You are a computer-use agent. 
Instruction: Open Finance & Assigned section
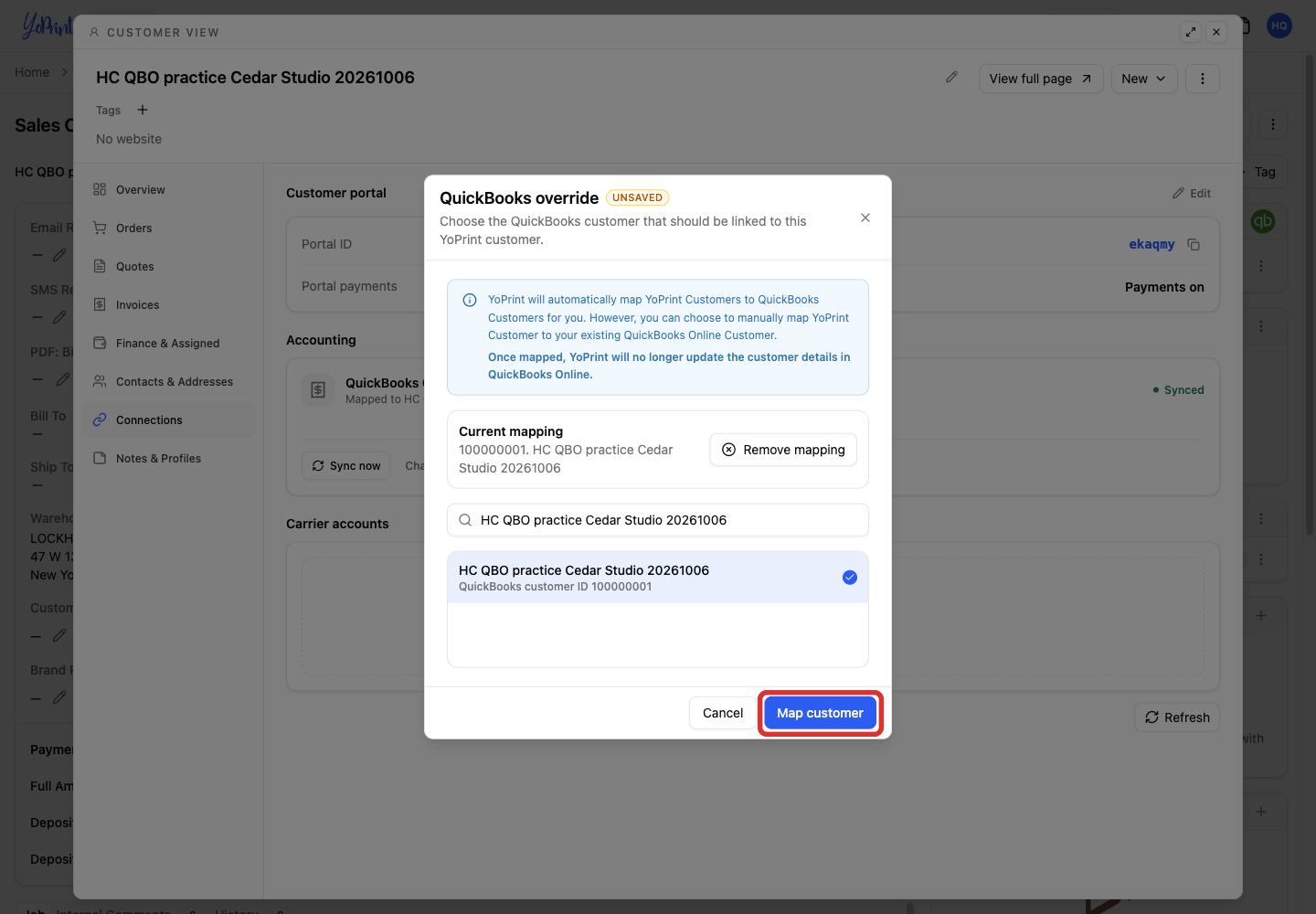coord(168,344)
